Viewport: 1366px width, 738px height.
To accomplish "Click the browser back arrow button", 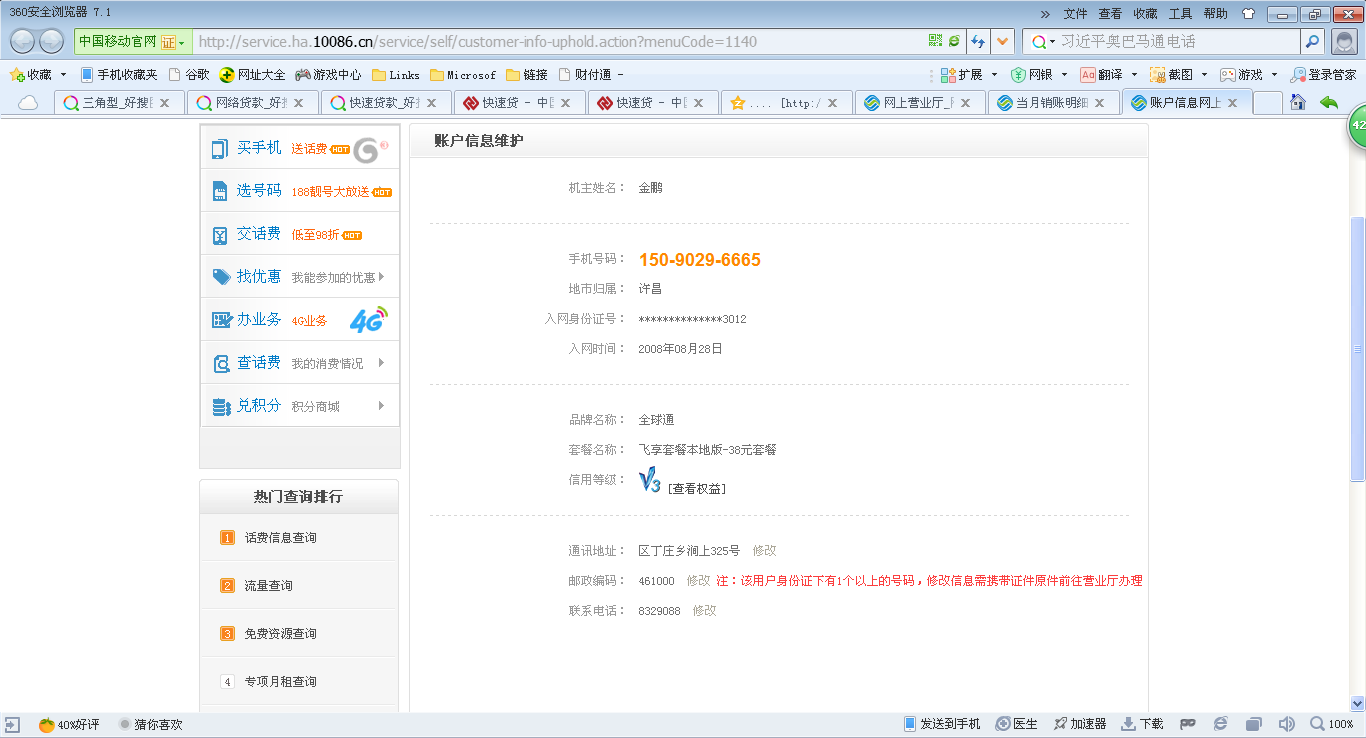I will [23, 42].
